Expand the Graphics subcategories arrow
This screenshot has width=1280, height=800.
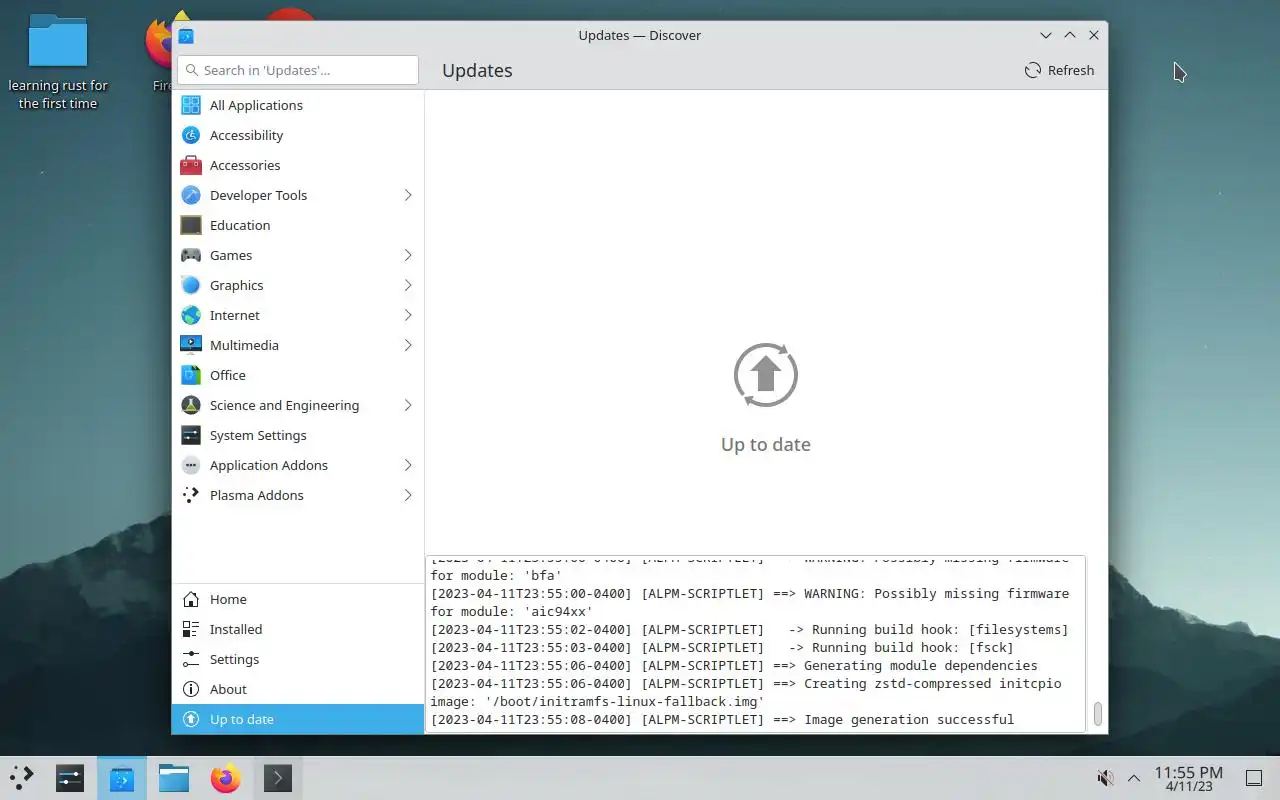408,285
